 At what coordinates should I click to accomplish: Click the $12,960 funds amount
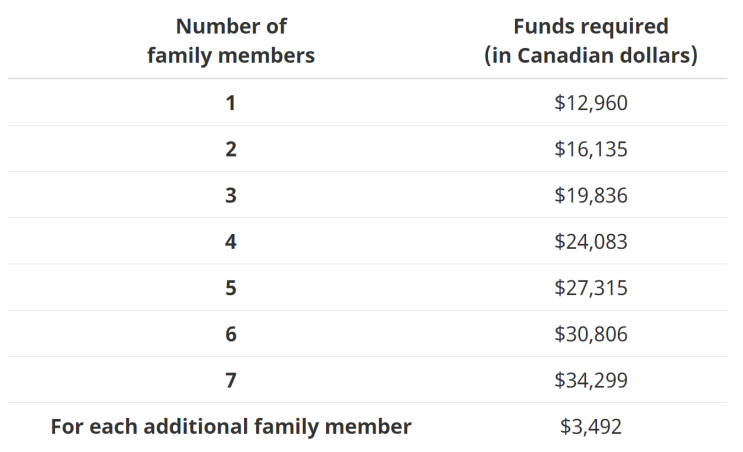(590, 103)
